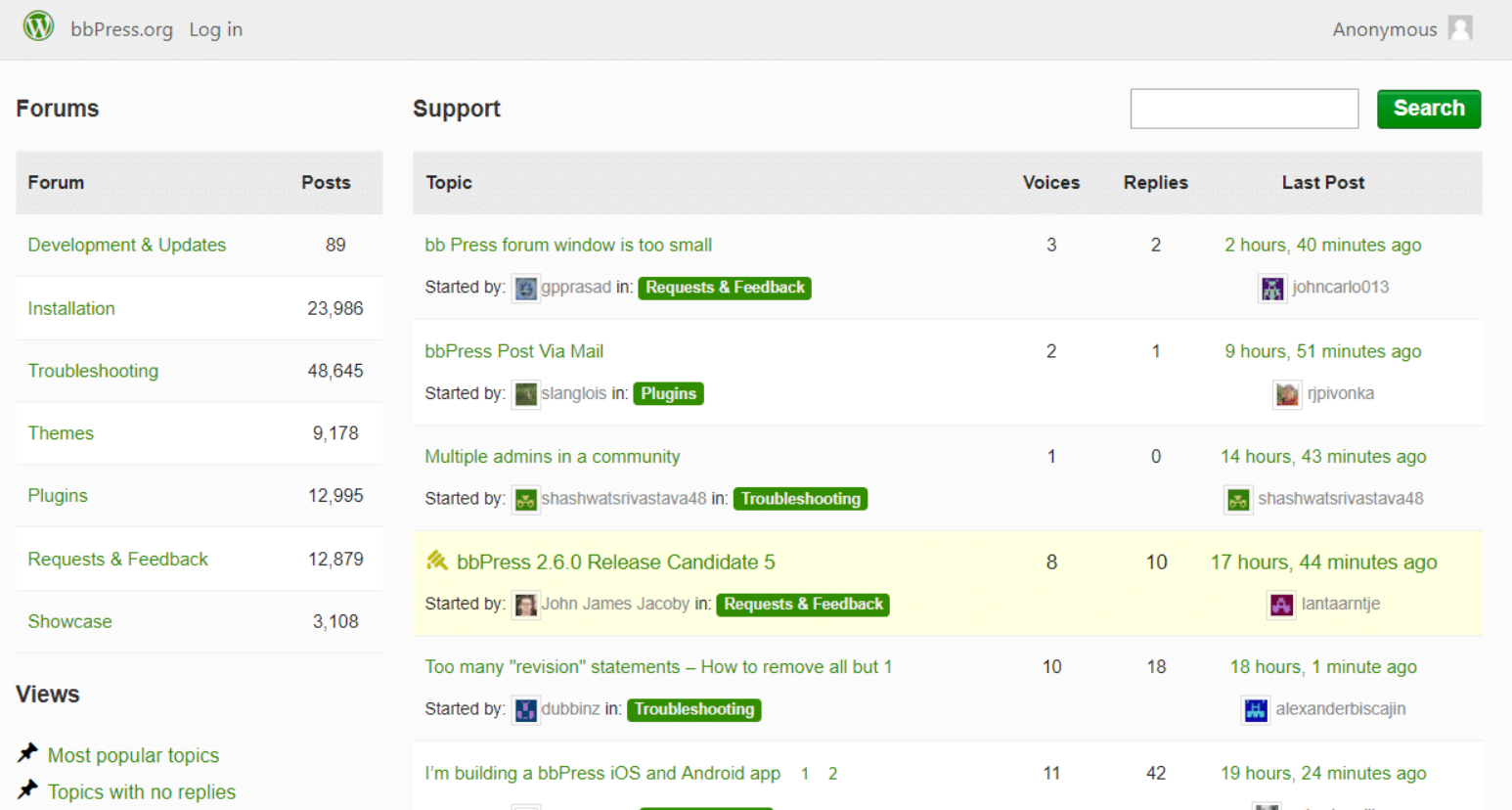
Task: Open the Anonymous user avatar icon
Action: (x=1461, y=28)
